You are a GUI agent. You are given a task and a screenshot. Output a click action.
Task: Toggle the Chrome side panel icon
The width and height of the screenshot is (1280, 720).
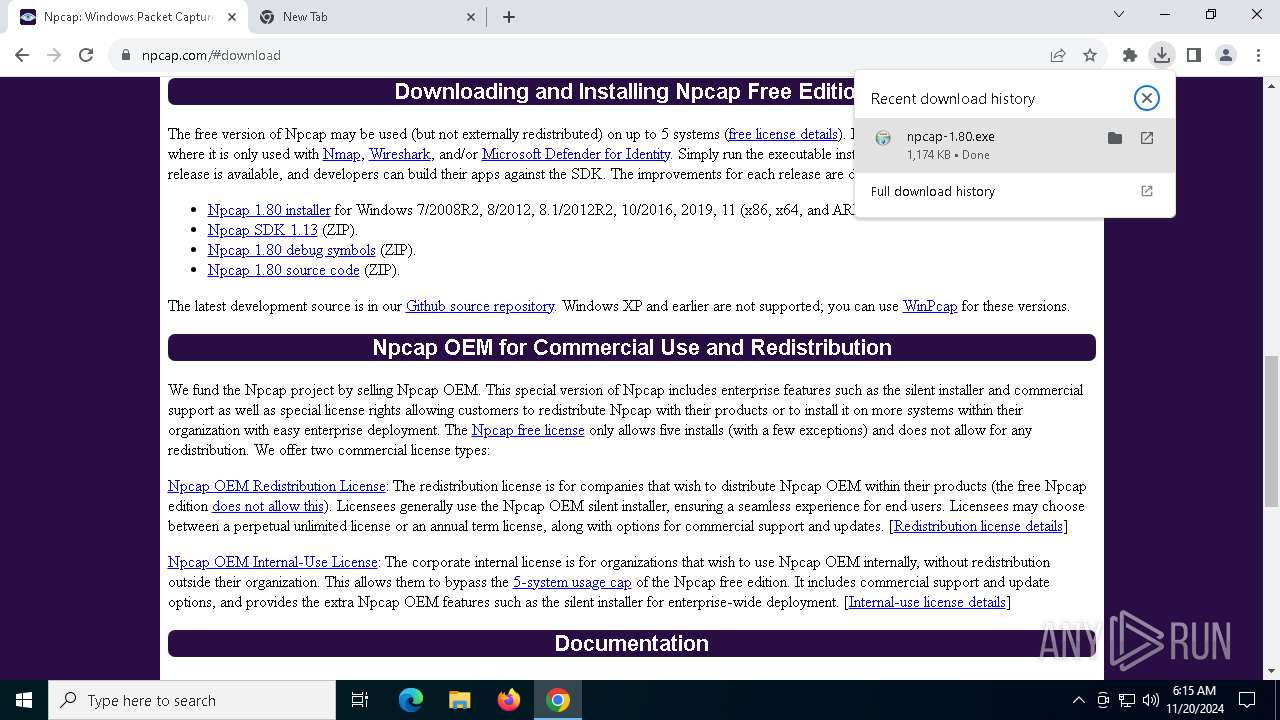(x=1194, y=55)
